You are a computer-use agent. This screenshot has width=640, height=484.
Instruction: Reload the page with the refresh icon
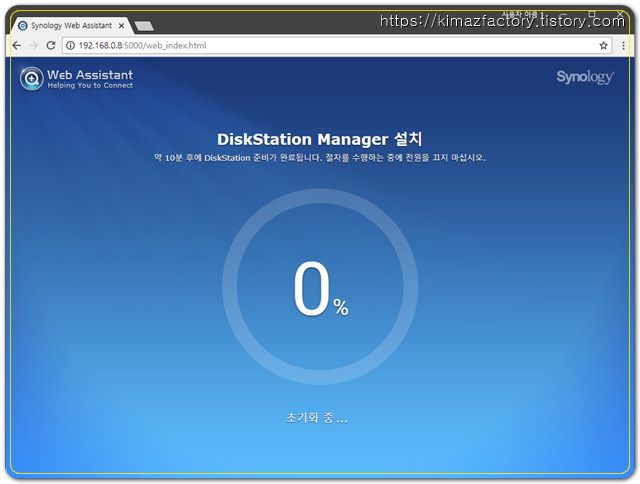[51, 45]
